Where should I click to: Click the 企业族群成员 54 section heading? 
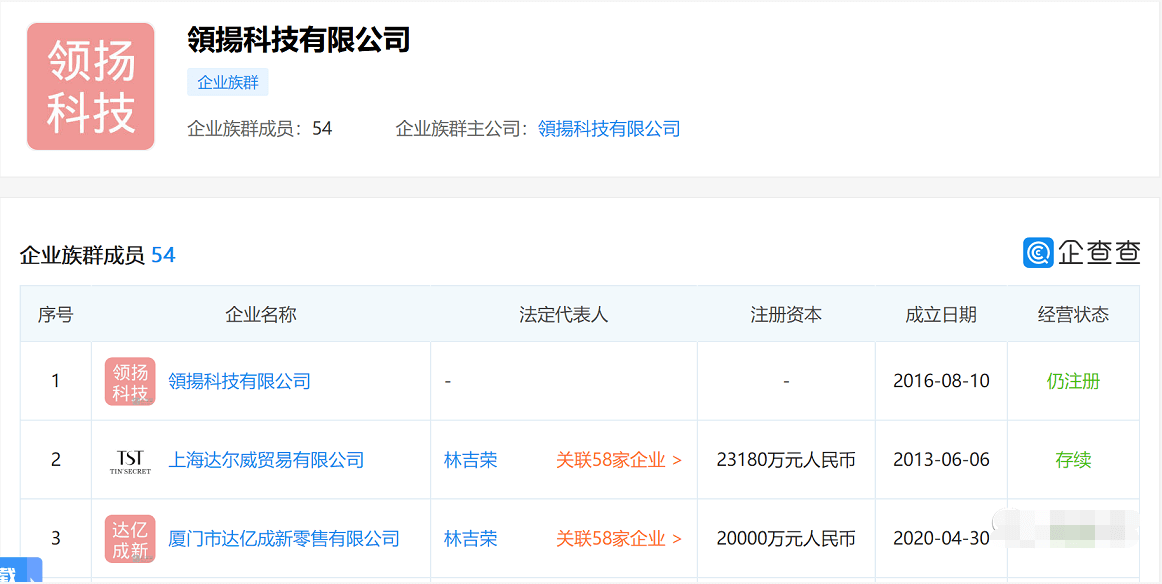point(97,256)
